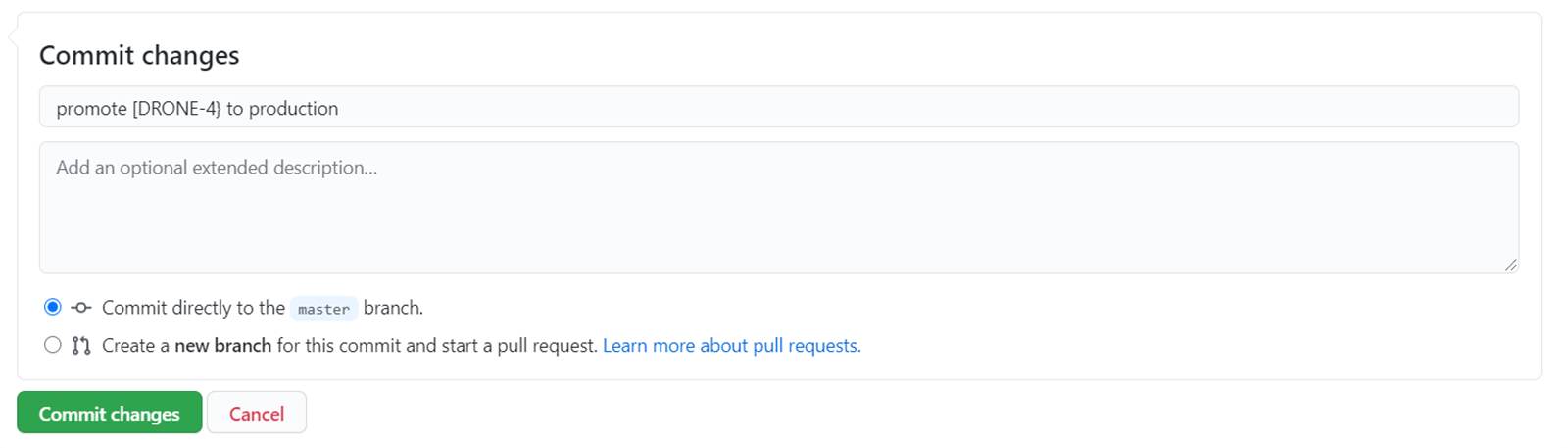Viewport: 1568px width, 448px height.
Task: Click "for this commit and start a pull request" text
Action: coord(437,346)
